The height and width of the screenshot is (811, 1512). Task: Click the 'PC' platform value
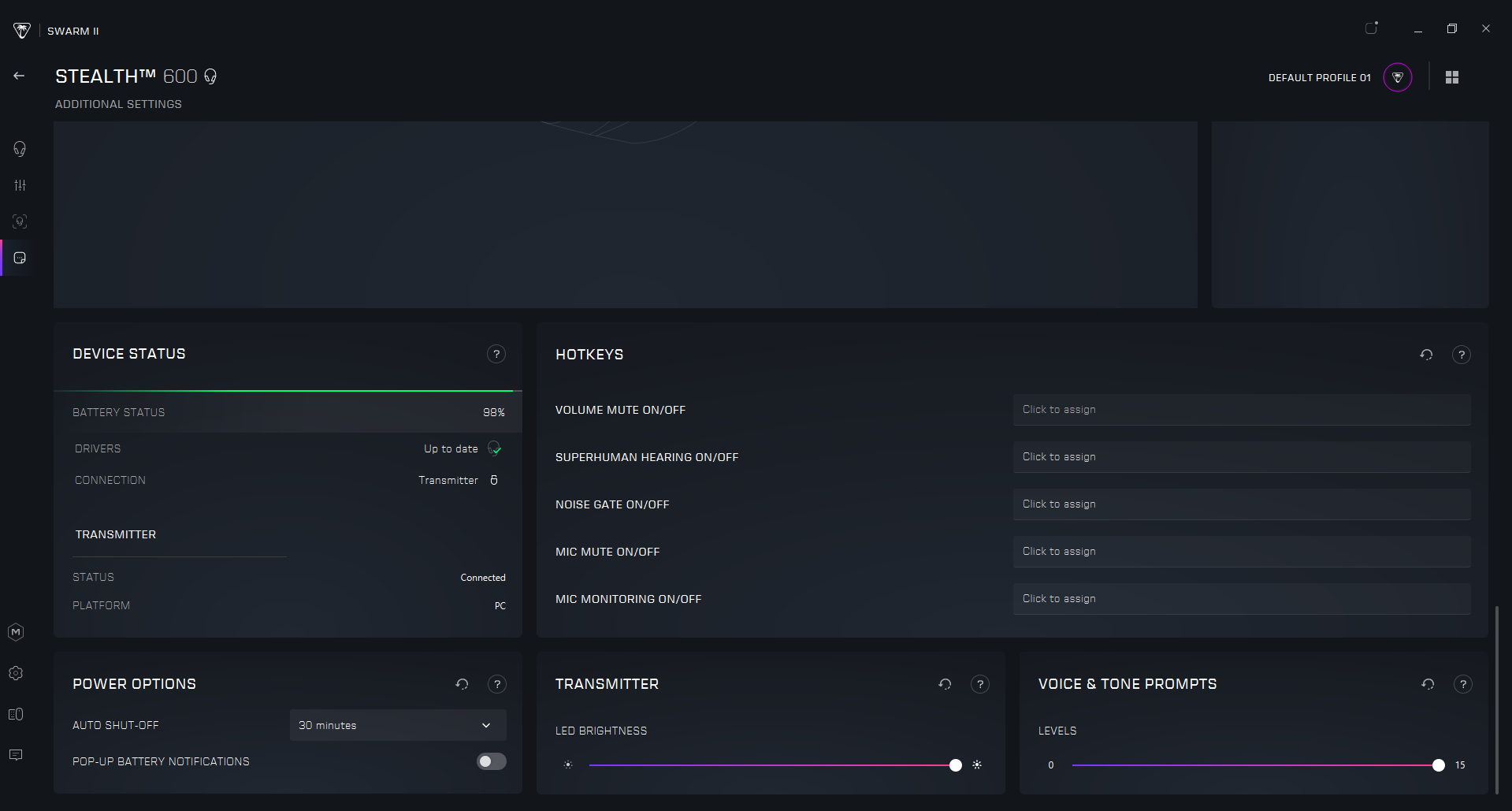tap(500, 606)
